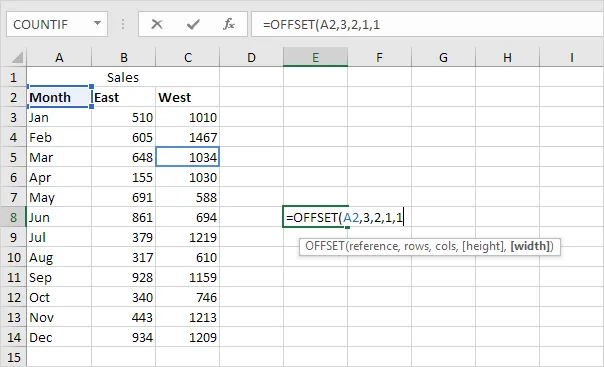Click East value 648 for Mar
This screenshot has width=604, height=367.
124,157
